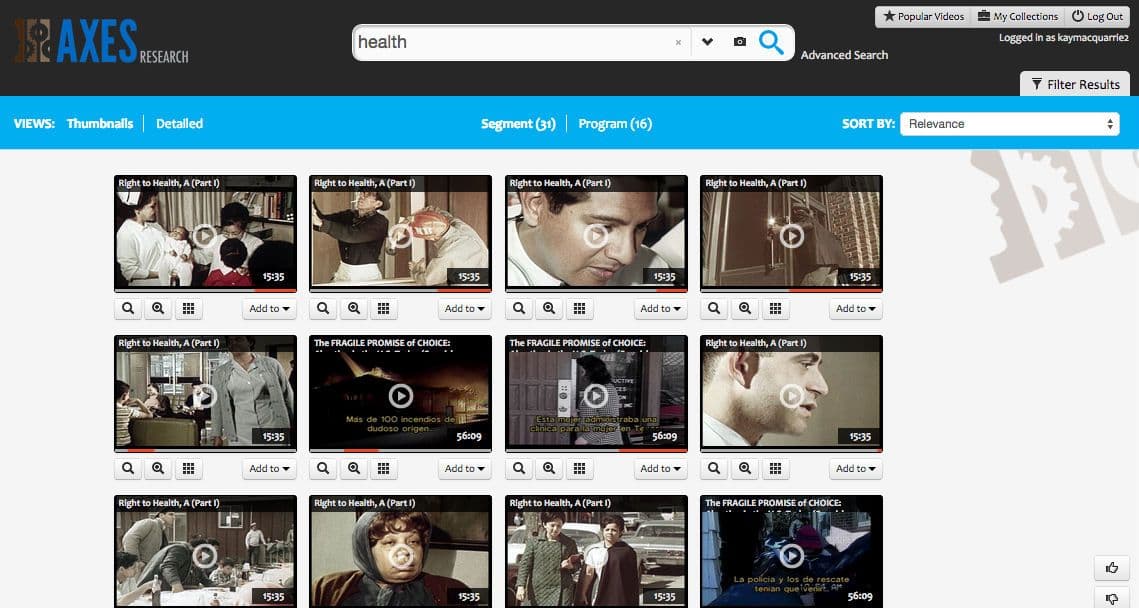
Task: Click grid icon under man reaching up thumbnail
Action: [x=384, y=309]
